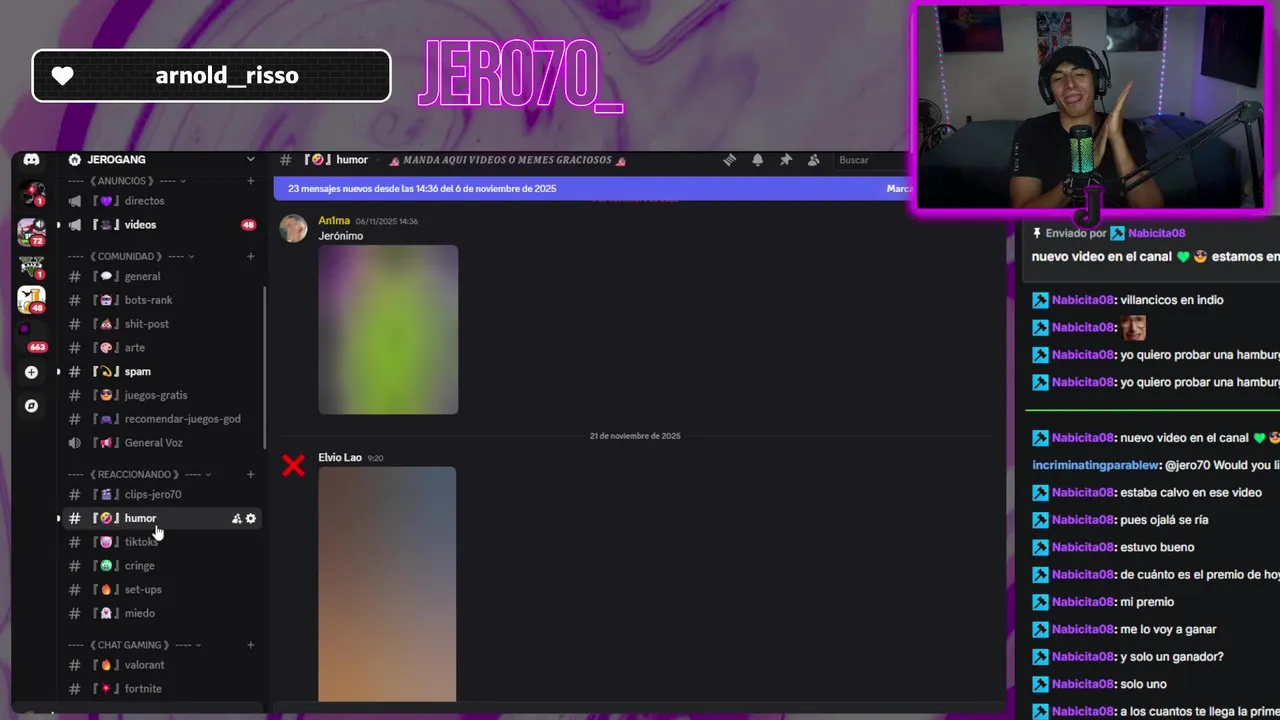Click the 'Jerónimo' message text
Viewport: 1280px width, 720px height.
341,236
